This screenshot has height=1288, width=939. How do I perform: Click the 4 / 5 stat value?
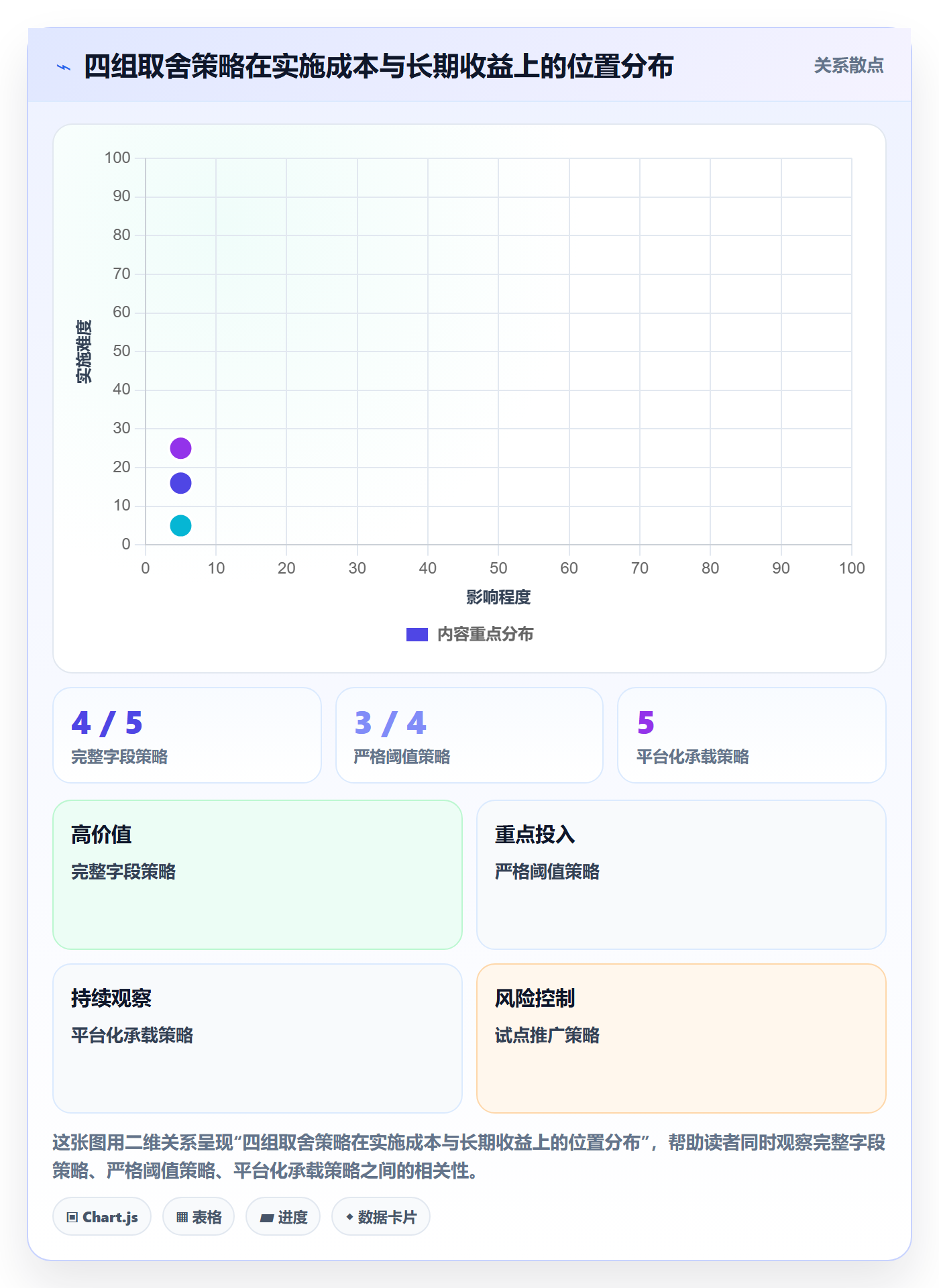[x=107, y=723]
